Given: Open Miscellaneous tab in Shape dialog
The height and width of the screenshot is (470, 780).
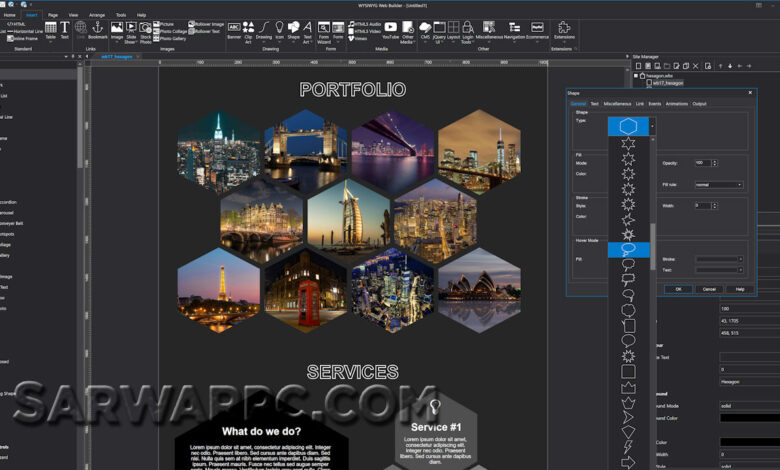Looking at the screenshot, I should 617,103.
